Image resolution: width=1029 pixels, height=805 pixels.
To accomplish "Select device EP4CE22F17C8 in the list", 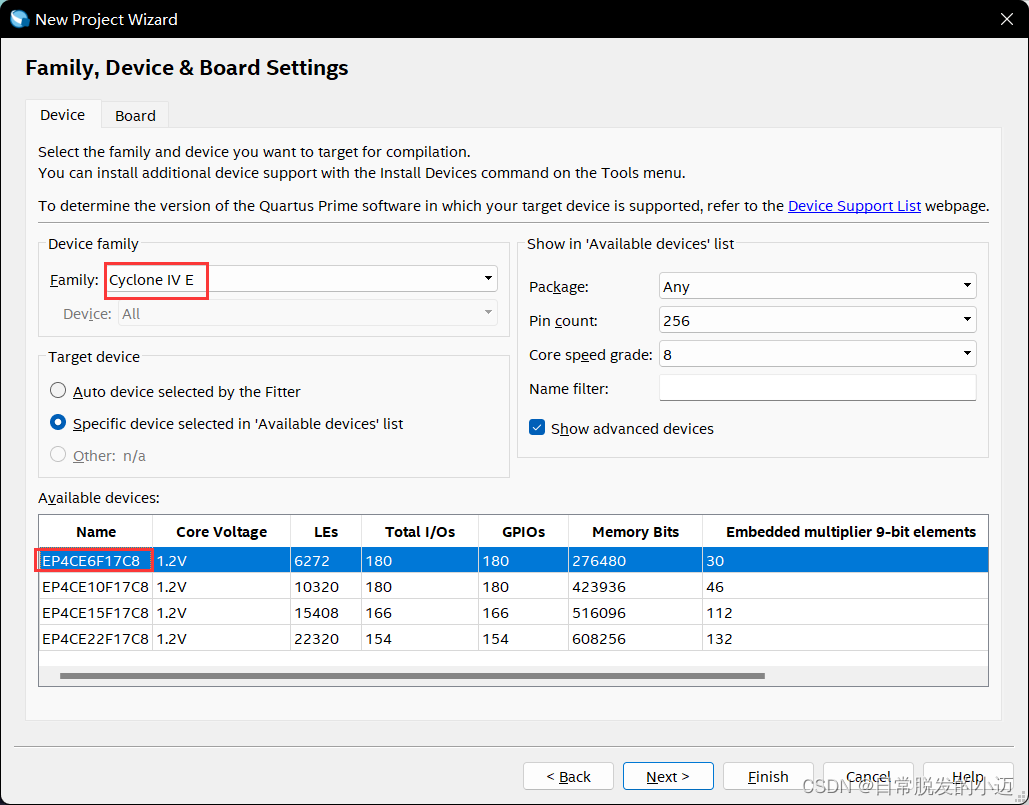I will [95, 639].
